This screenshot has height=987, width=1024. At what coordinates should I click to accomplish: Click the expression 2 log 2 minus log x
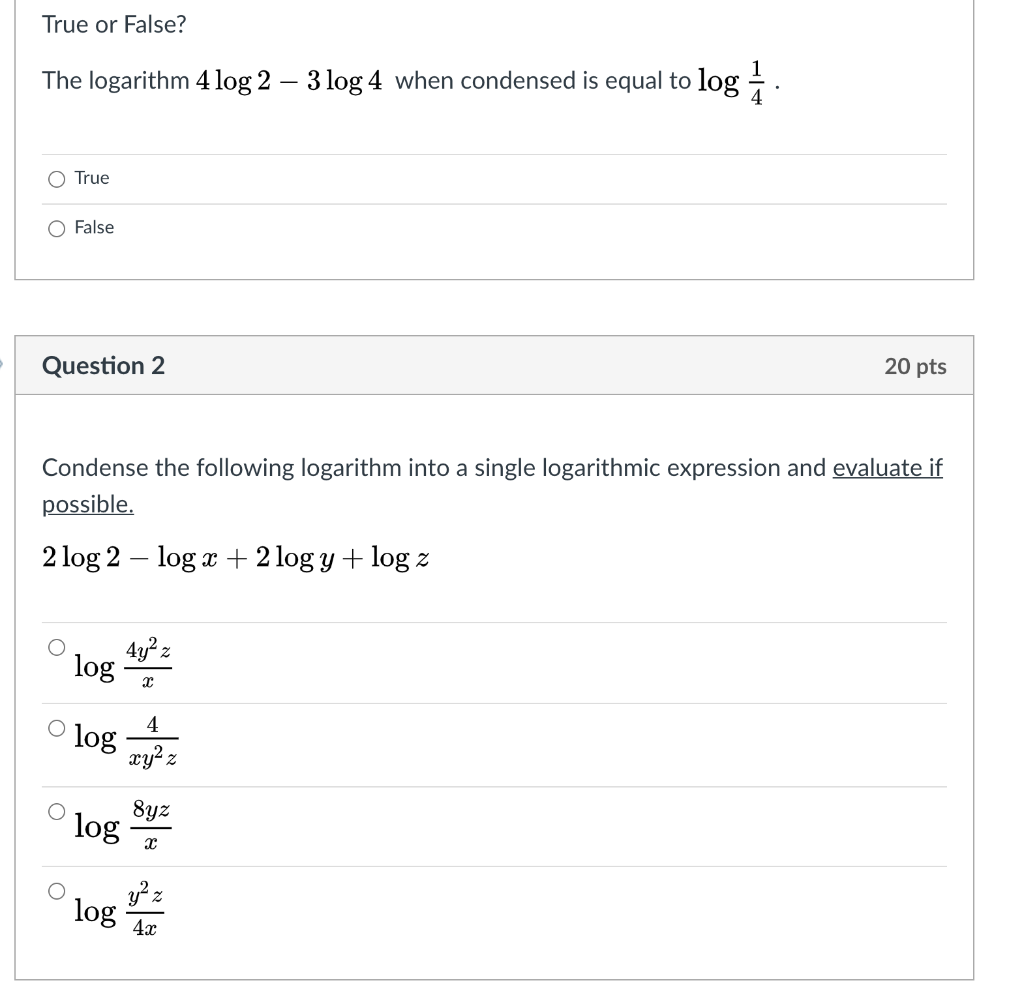point(150,557)
